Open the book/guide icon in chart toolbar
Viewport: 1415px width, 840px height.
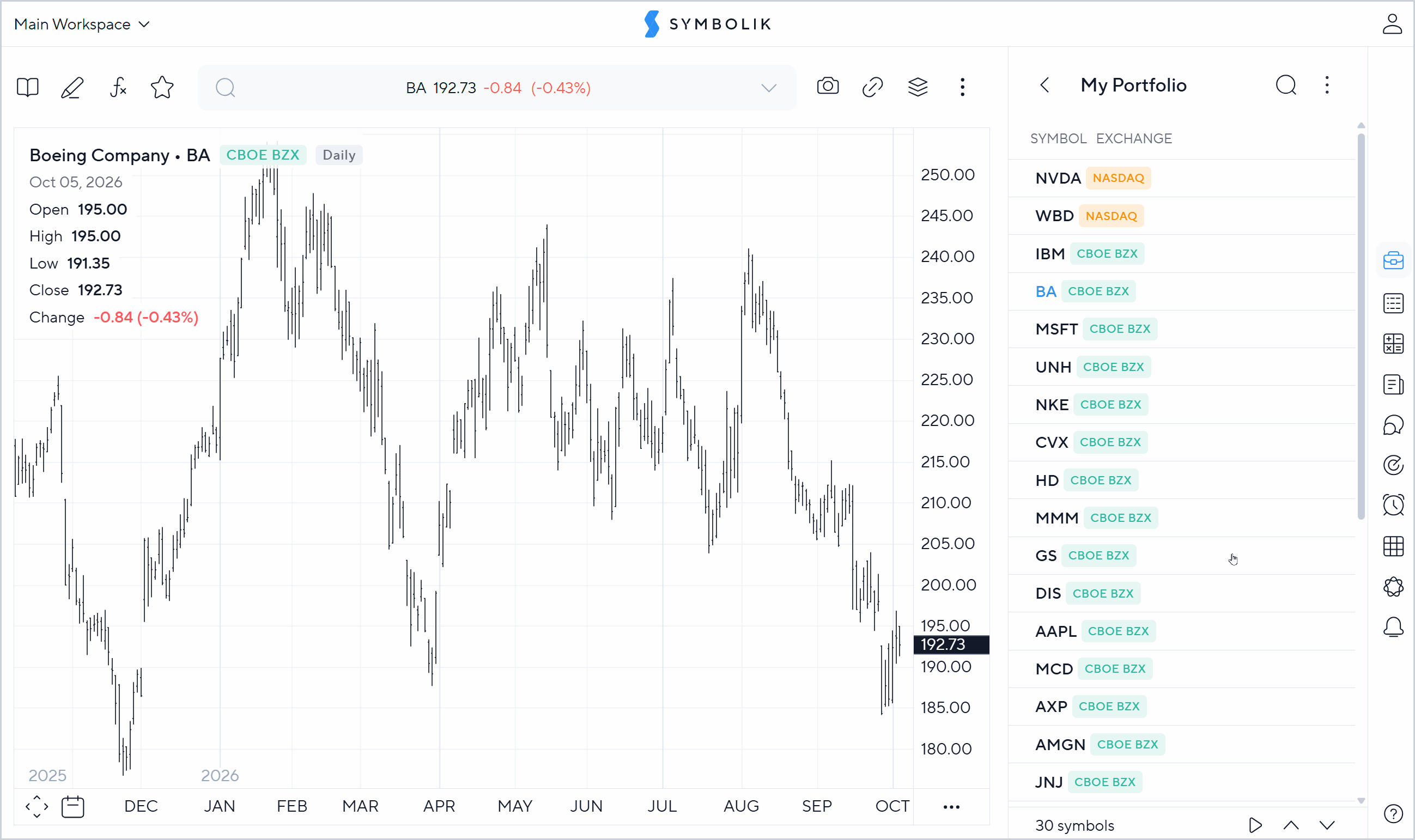click(27, 88)
